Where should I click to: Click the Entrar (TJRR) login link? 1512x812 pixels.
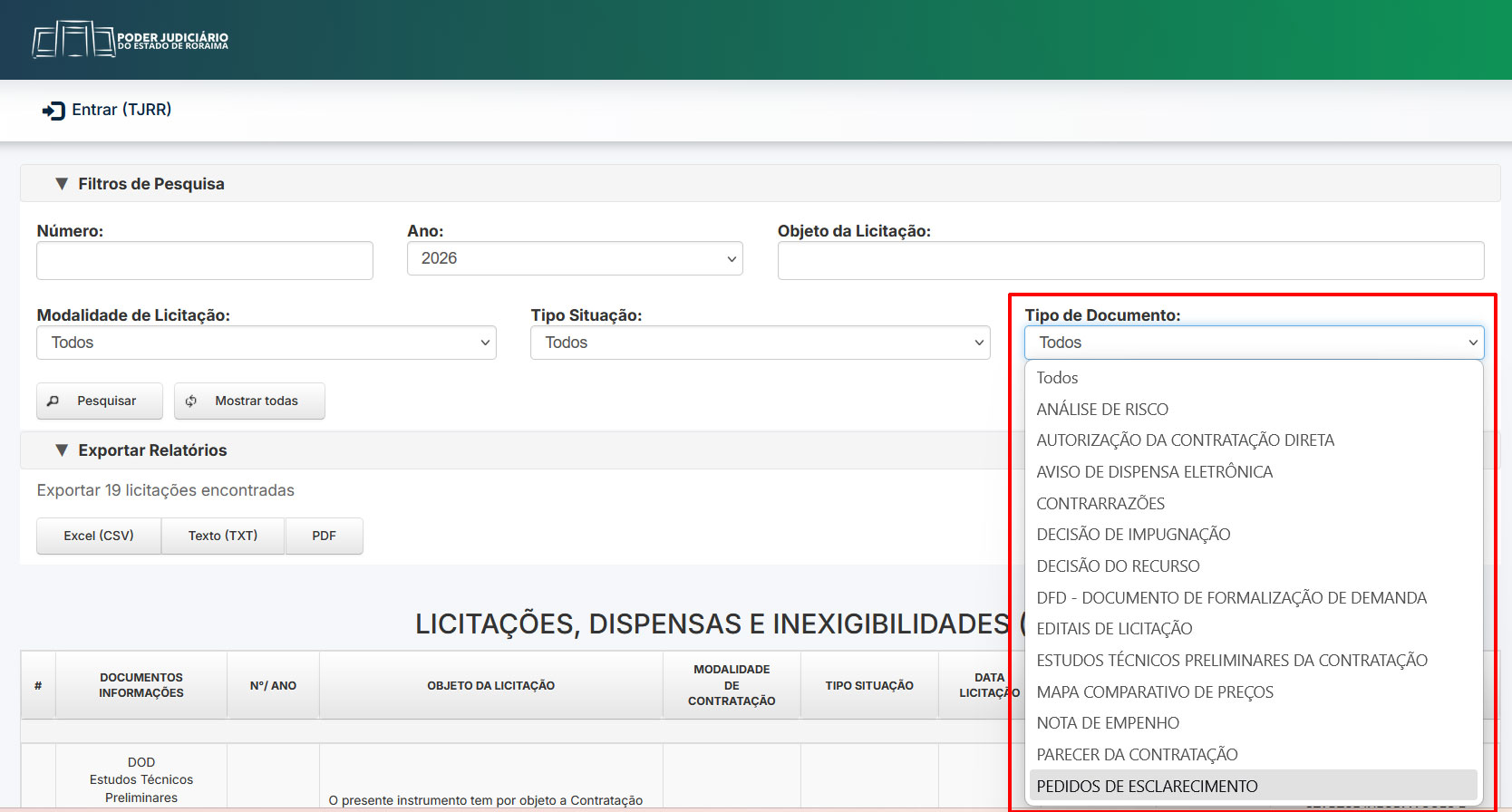tap(121, 110)
